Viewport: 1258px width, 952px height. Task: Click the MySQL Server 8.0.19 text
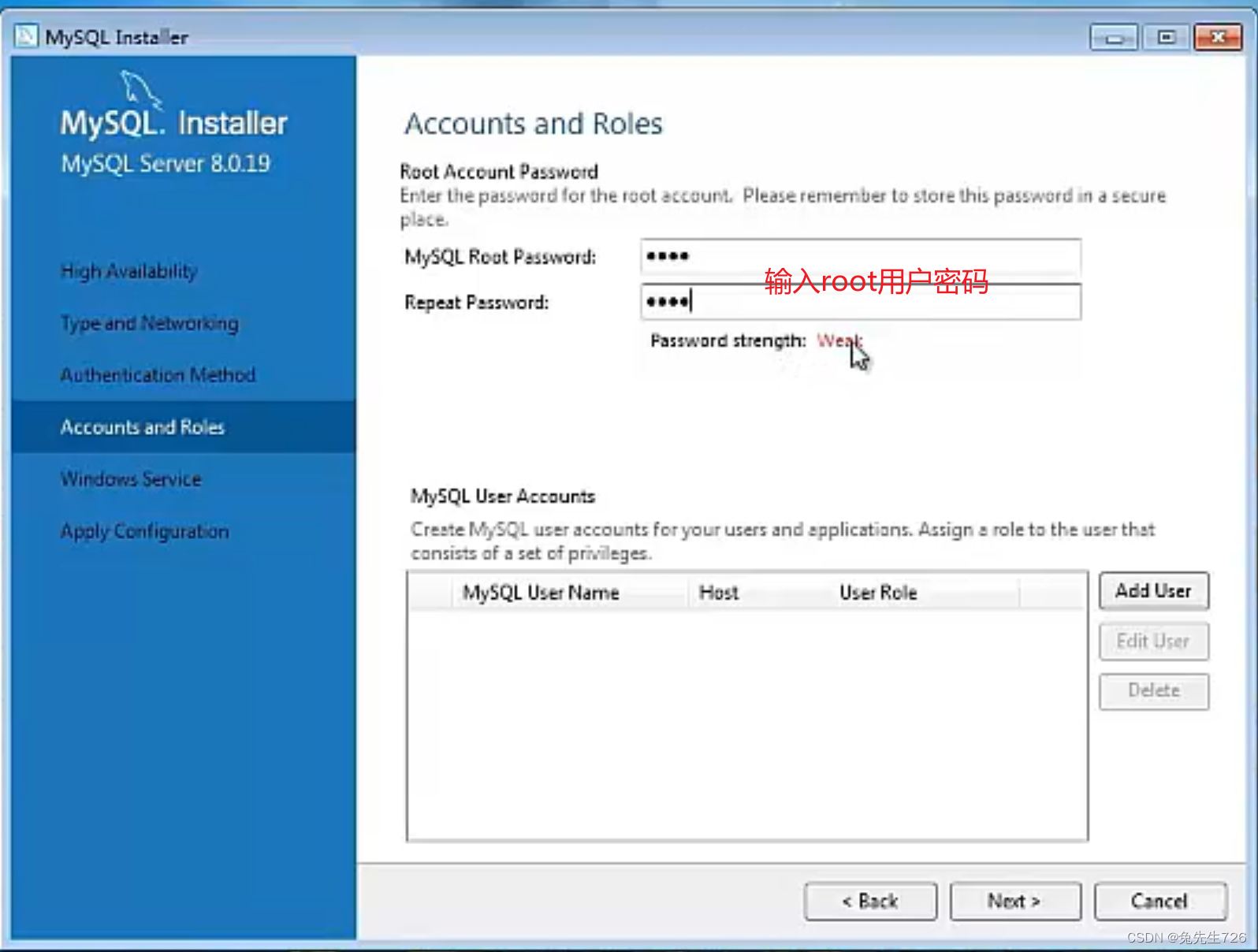click(166, 163)
